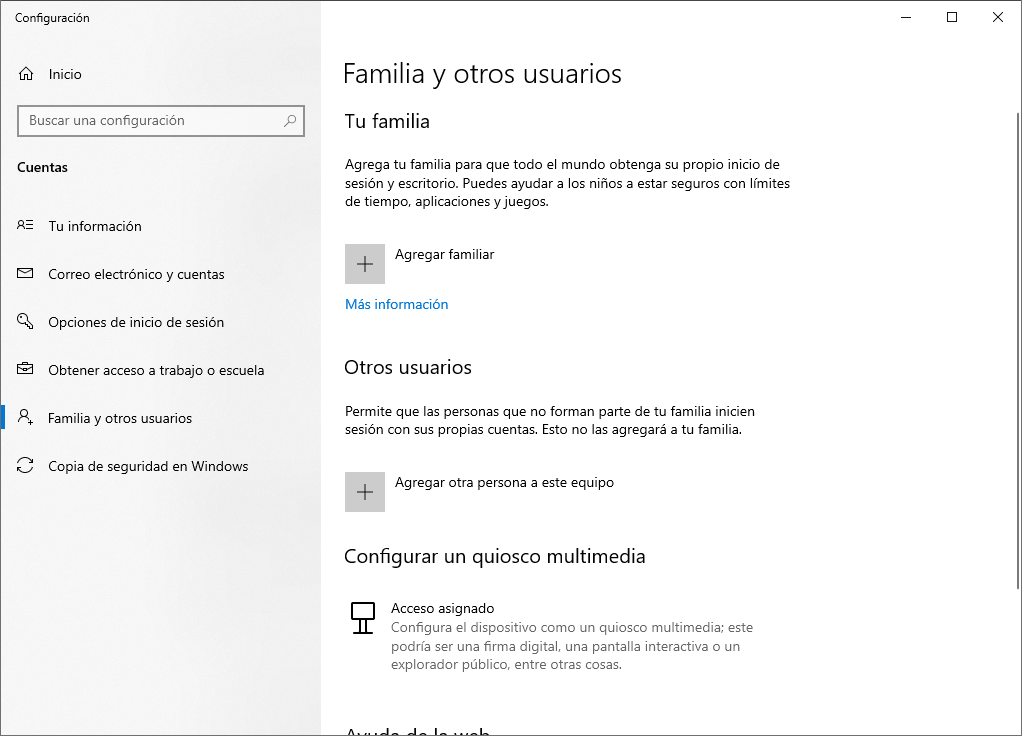Click the Acceso asignado kiosk icon

pyautogui.click(x=363, y=617)
